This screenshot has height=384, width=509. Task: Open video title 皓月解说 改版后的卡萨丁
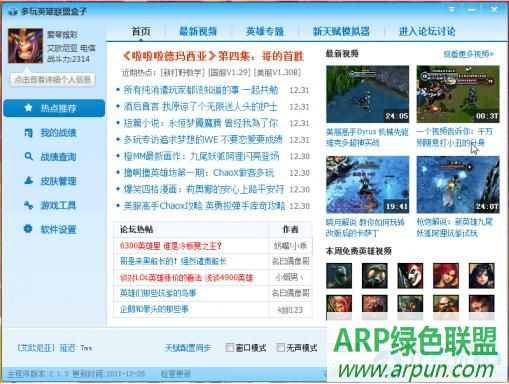[365, 228]
